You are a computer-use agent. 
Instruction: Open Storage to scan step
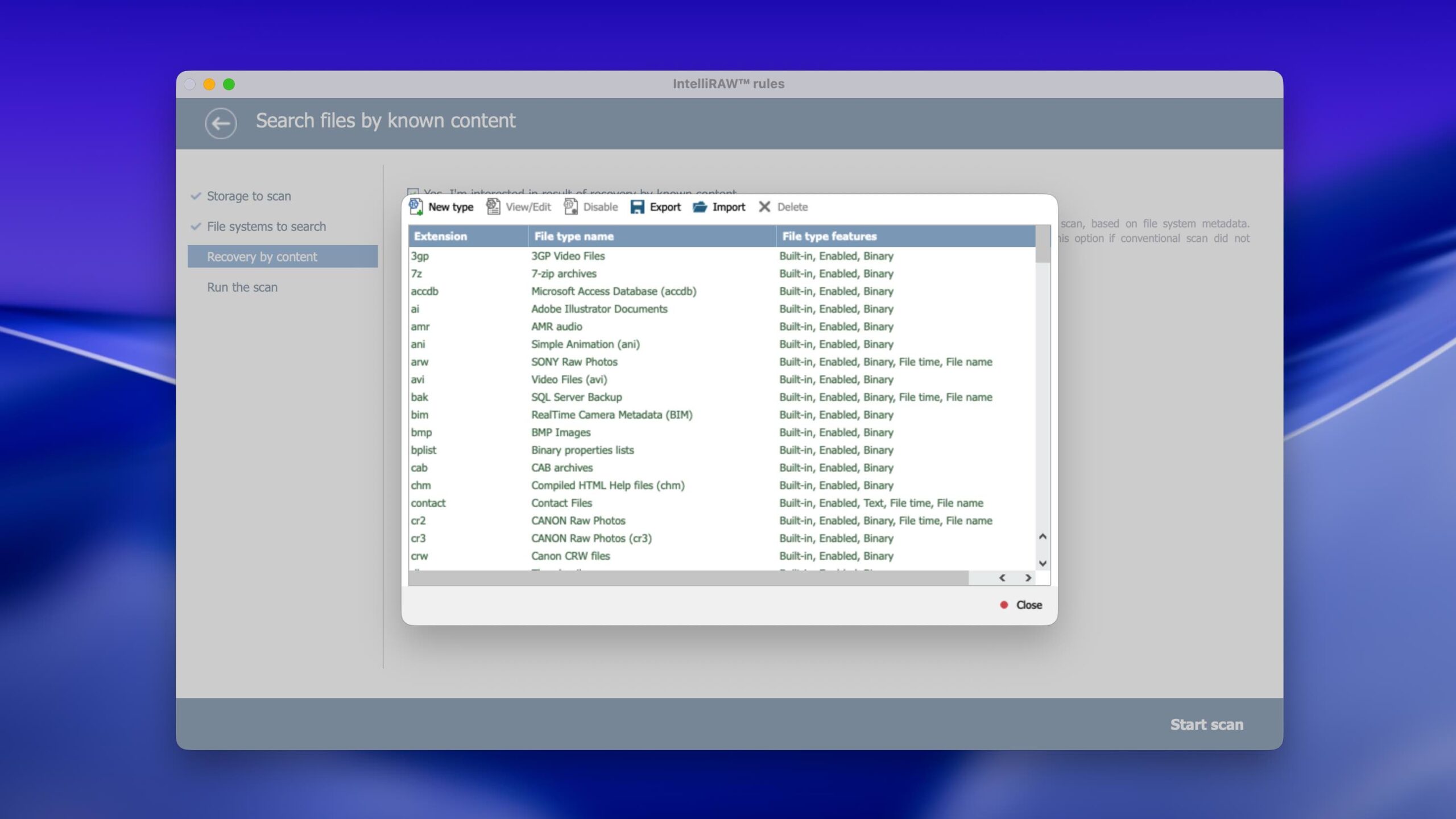(x=249, y=196)
